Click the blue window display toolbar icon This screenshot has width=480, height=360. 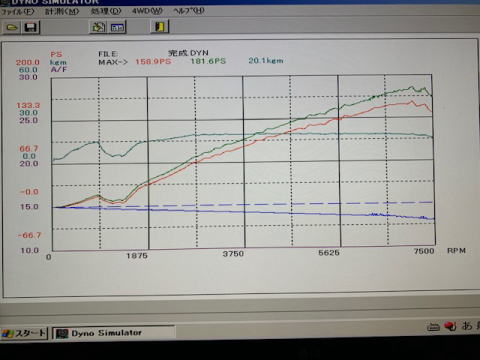[x=117, y=27]
